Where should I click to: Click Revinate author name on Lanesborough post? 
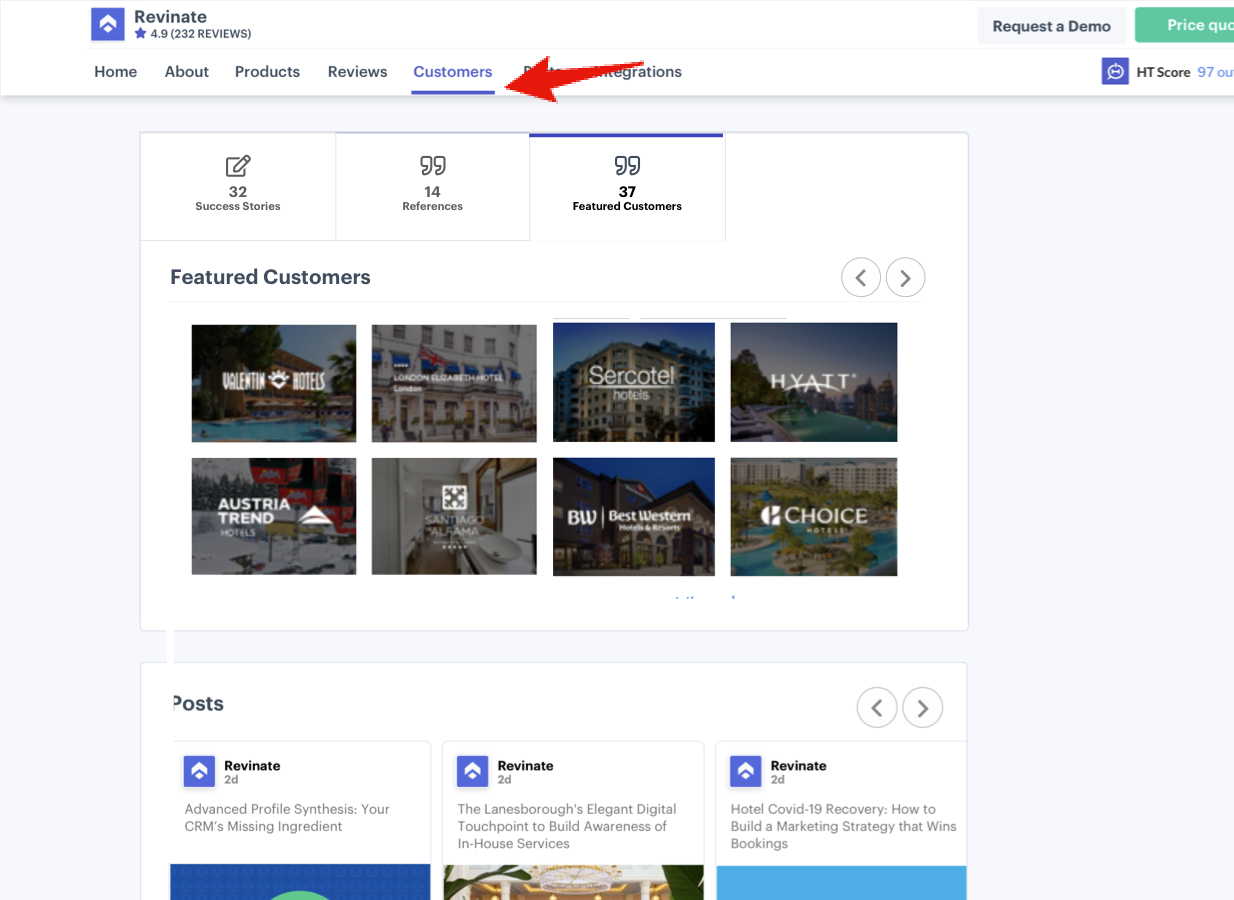(x=525, y=766)
